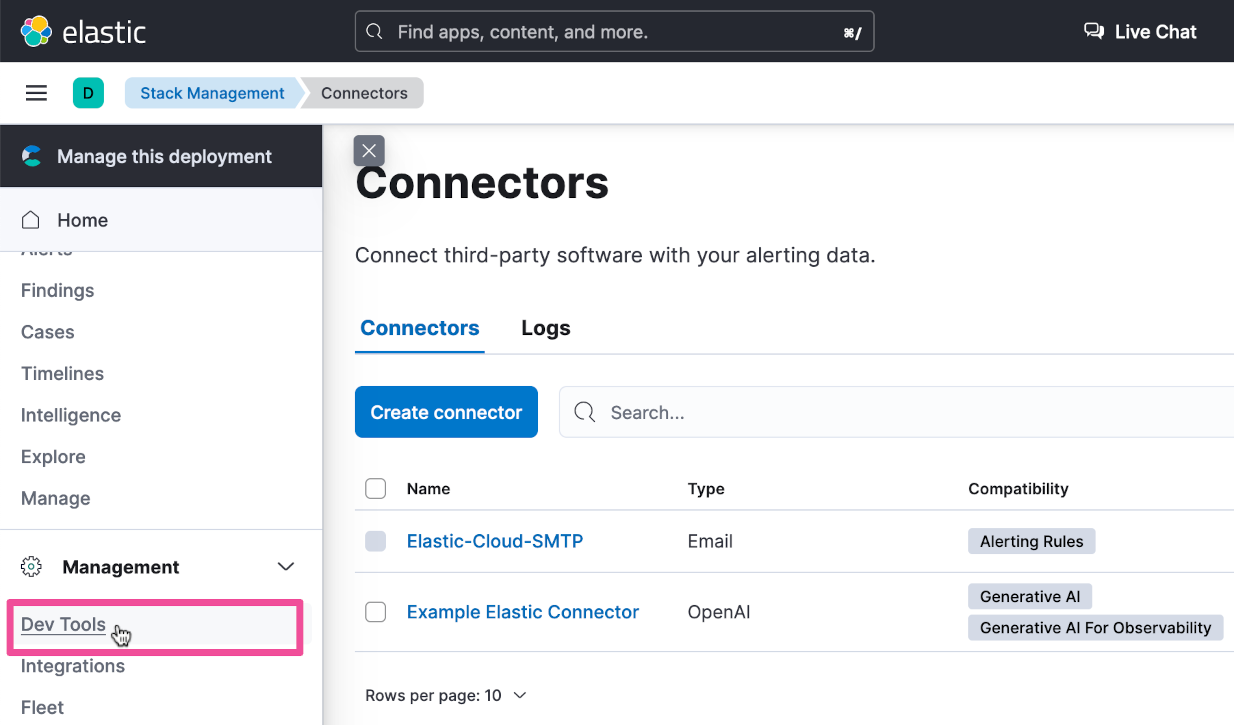This screenshot has width=1234, height=725.
Task: Switch to the Logs tab
Action: pyautogui.click(x=545, y=328)
